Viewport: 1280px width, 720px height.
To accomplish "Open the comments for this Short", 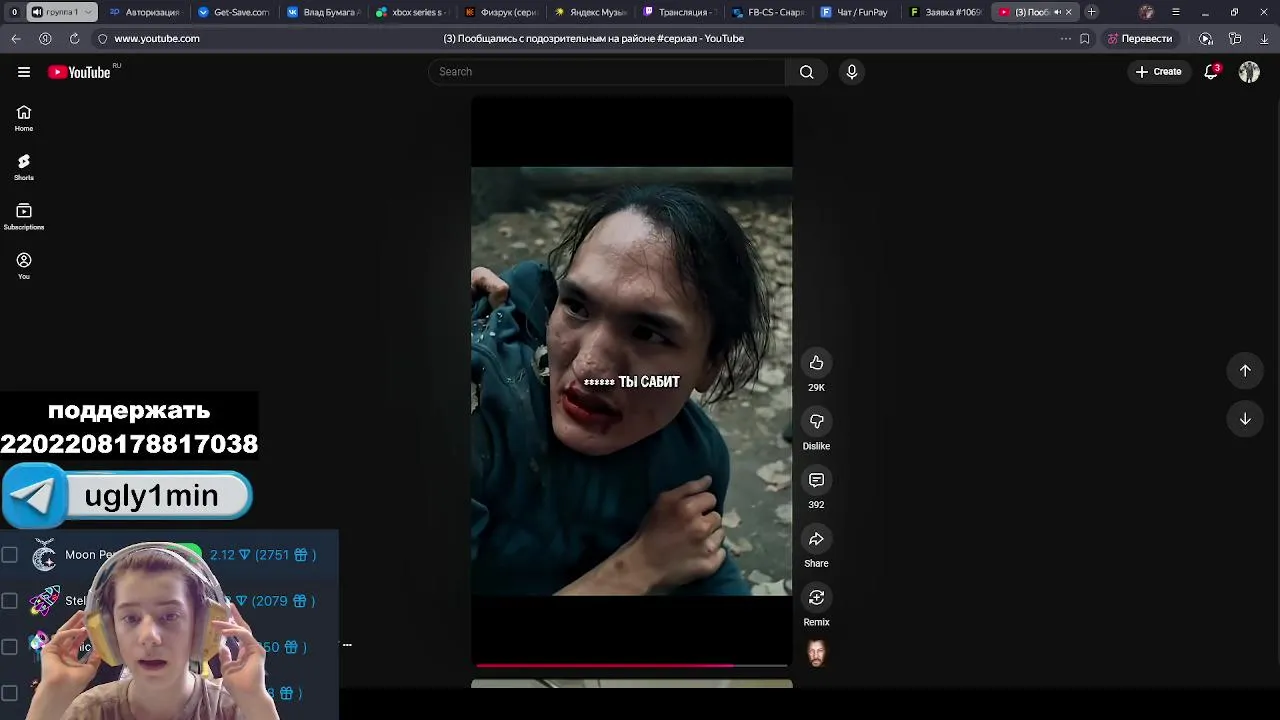I will (x=816, y=480).
